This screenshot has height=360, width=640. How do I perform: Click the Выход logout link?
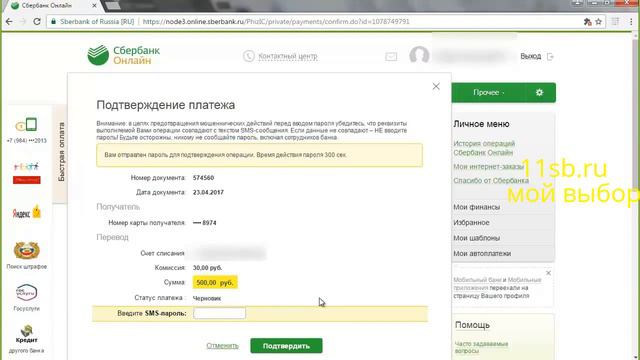tap(531, 56)
